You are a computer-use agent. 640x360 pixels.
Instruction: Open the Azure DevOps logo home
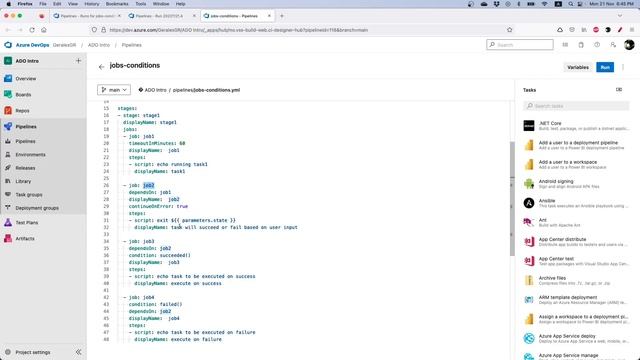(8, 45)
